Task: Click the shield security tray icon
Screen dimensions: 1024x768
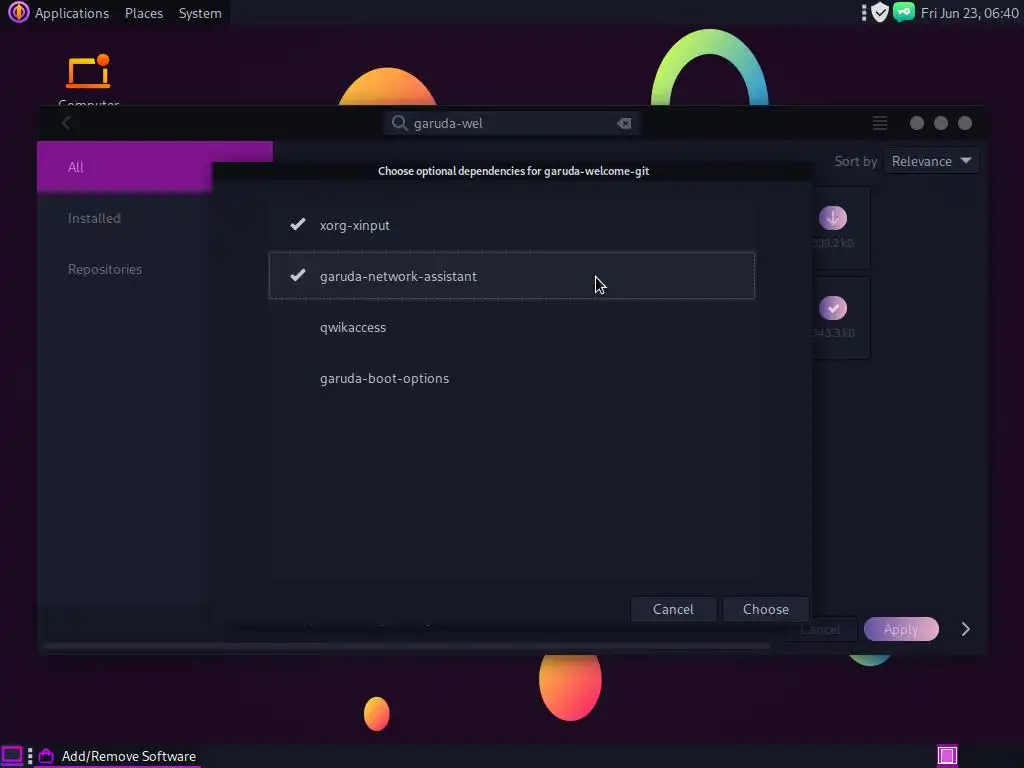Action: (880, 12)
